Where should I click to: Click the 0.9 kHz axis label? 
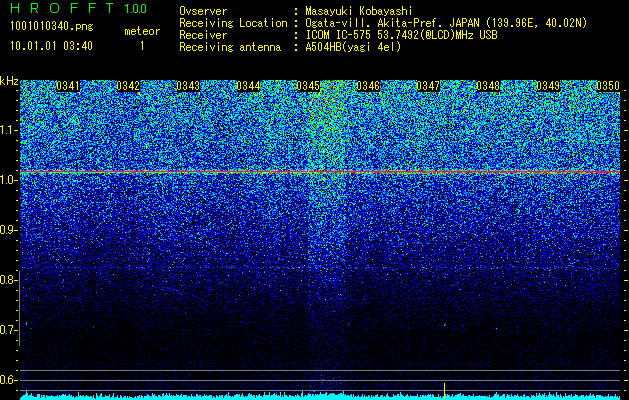[7, 230]
